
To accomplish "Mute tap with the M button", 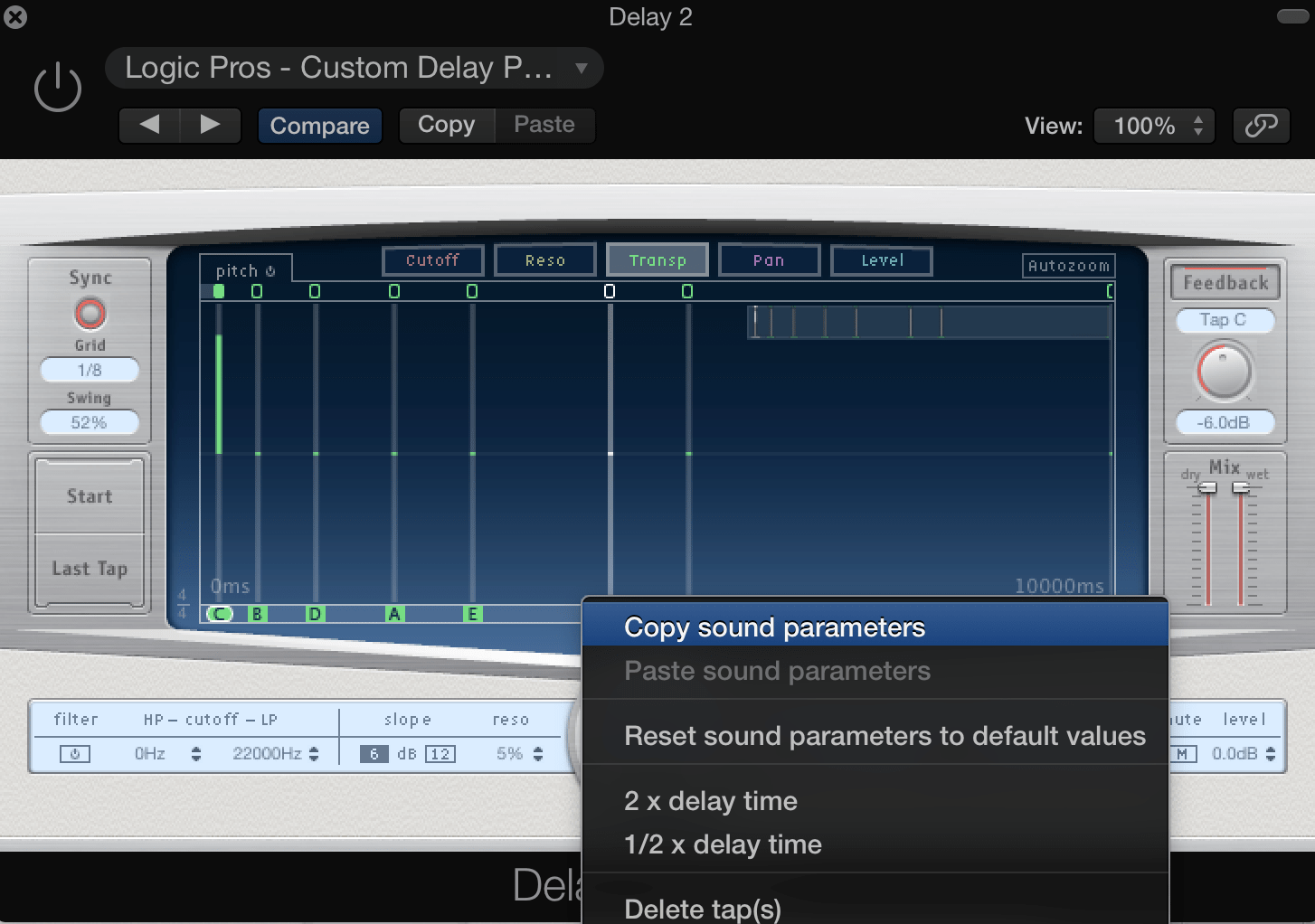I will pos(1185,753).
